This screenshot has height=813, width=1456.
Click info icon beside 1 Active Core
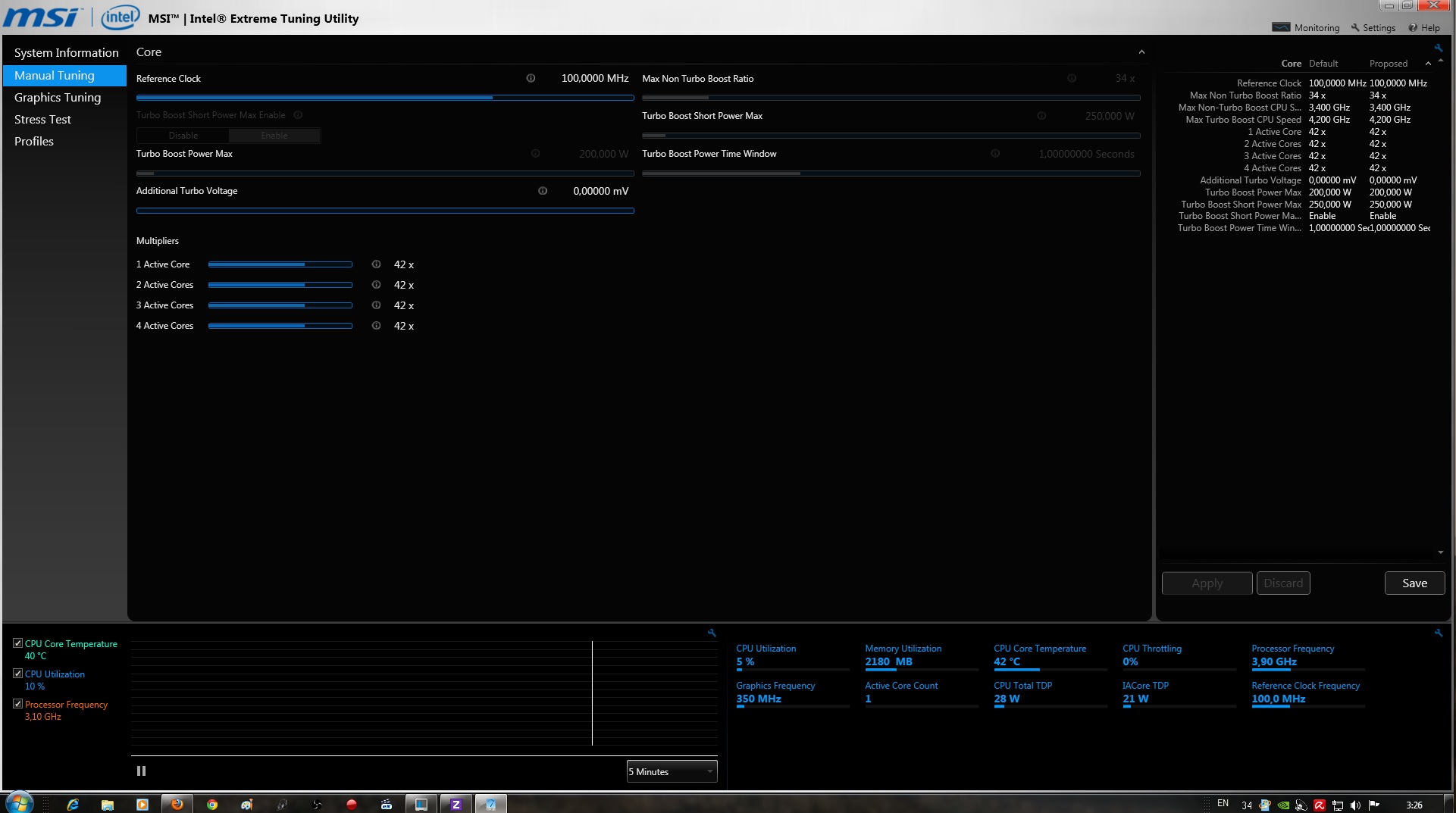[x=376, y=264]
